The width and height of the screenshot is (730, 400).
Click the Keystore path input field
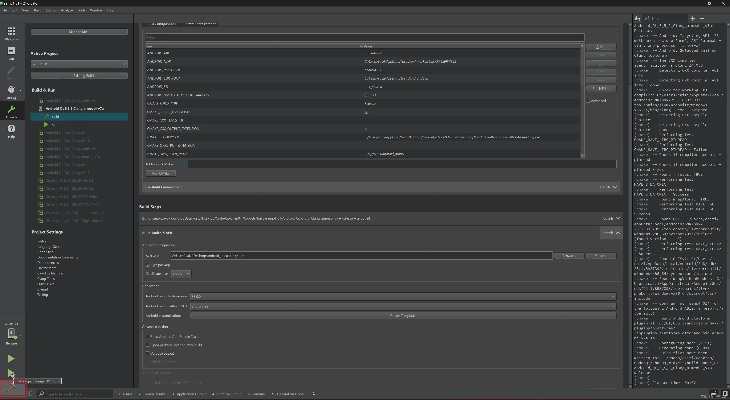click(x=360, y=256)
